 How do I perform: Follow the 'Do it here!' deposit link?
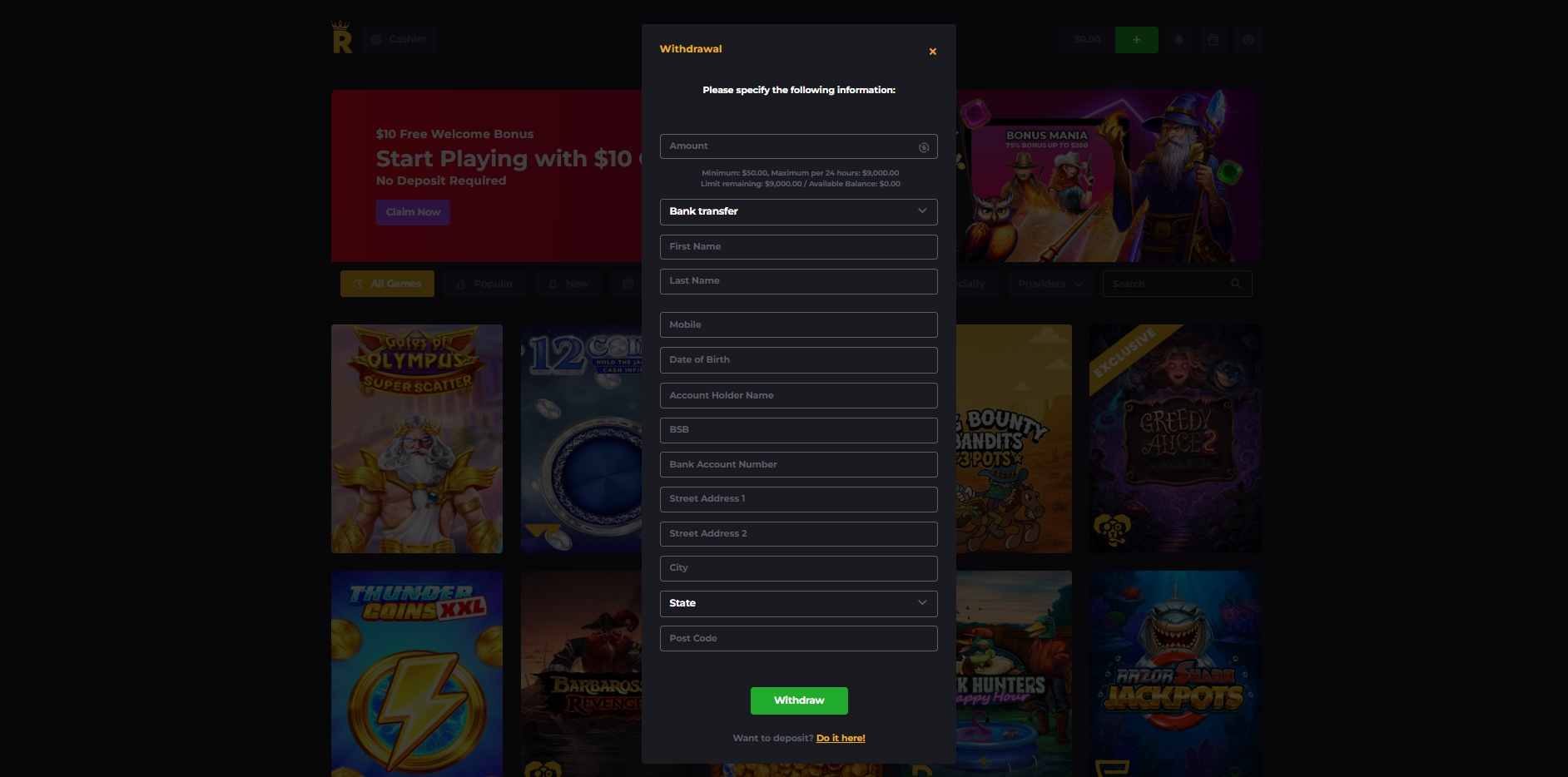841,738
